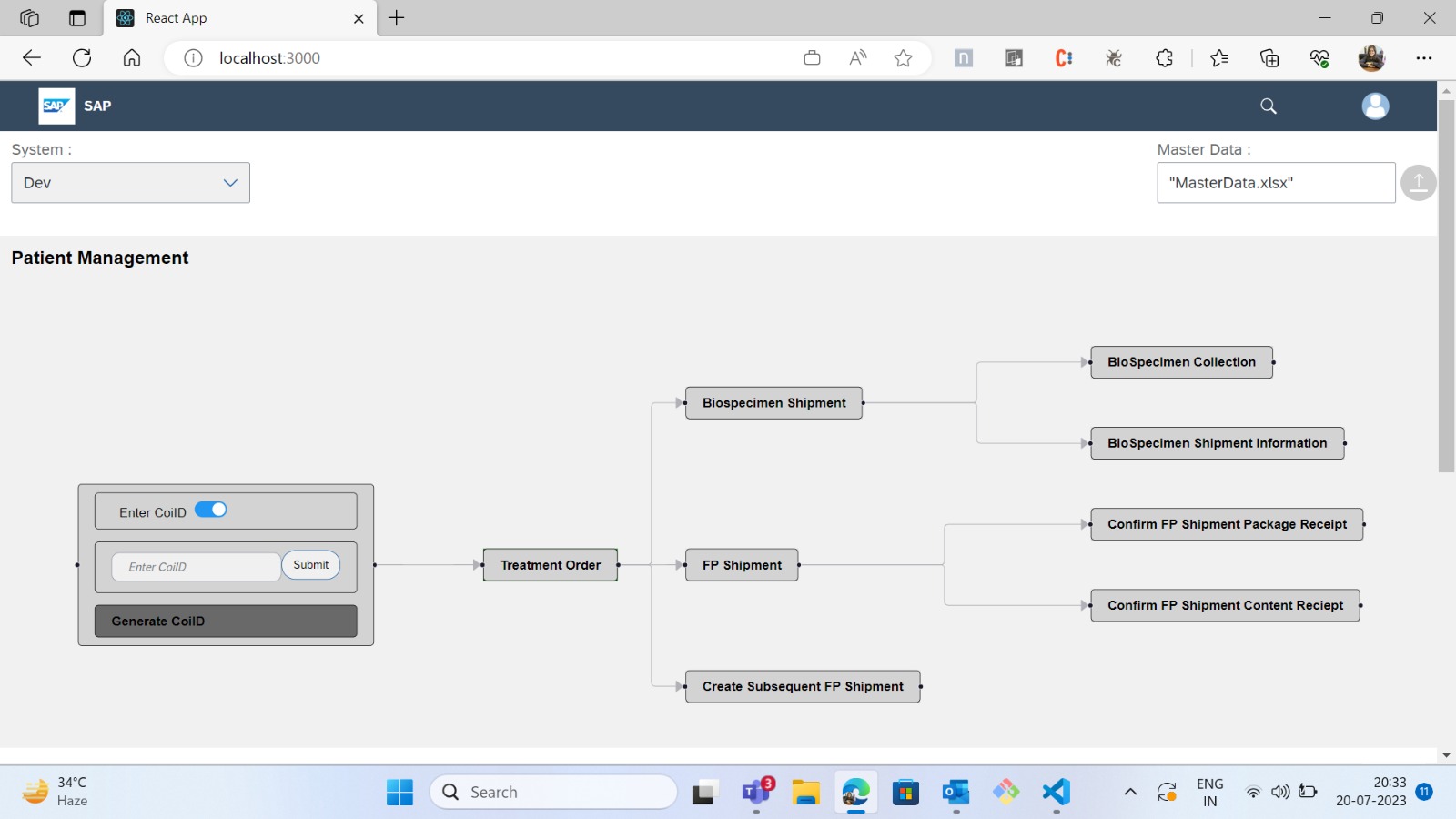
Task: Open Edge Collections icon
Action: (x=1270, y=57)
